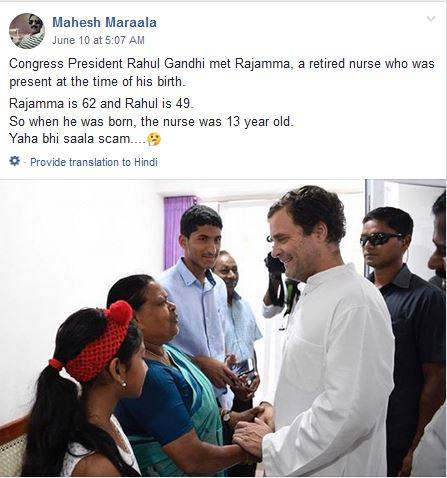Click the line Rajamma is 62 and Rahul is 49
This screenshot has width=447, height=478.
coord(101,103)
